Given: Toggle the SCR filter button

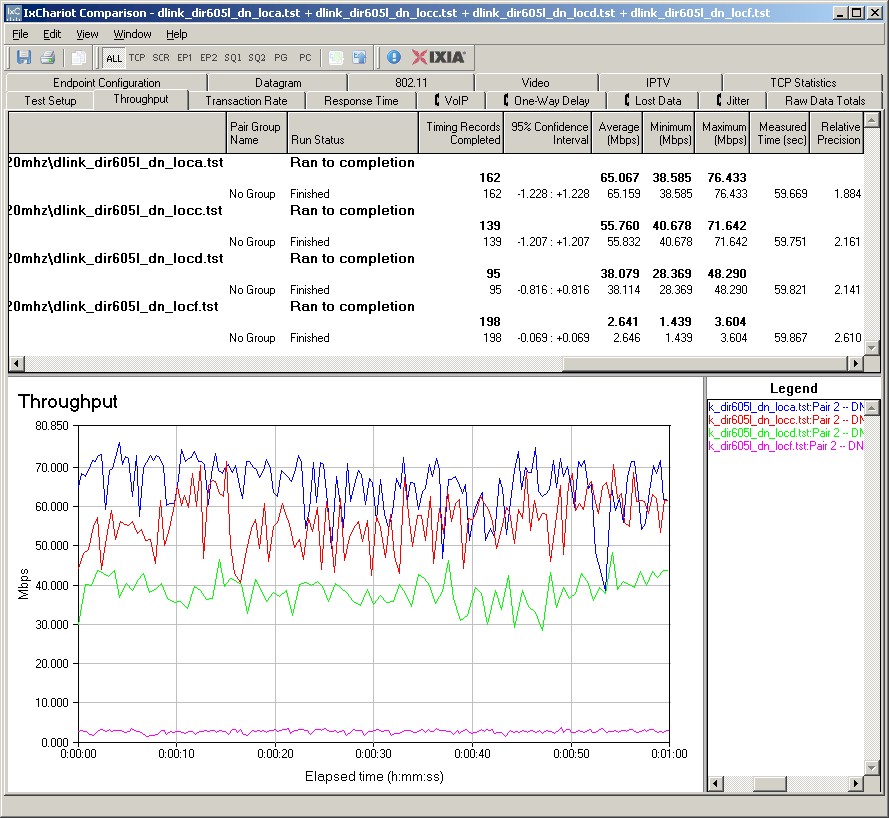Looking at the screenshot, I should (x=160, y=57).
